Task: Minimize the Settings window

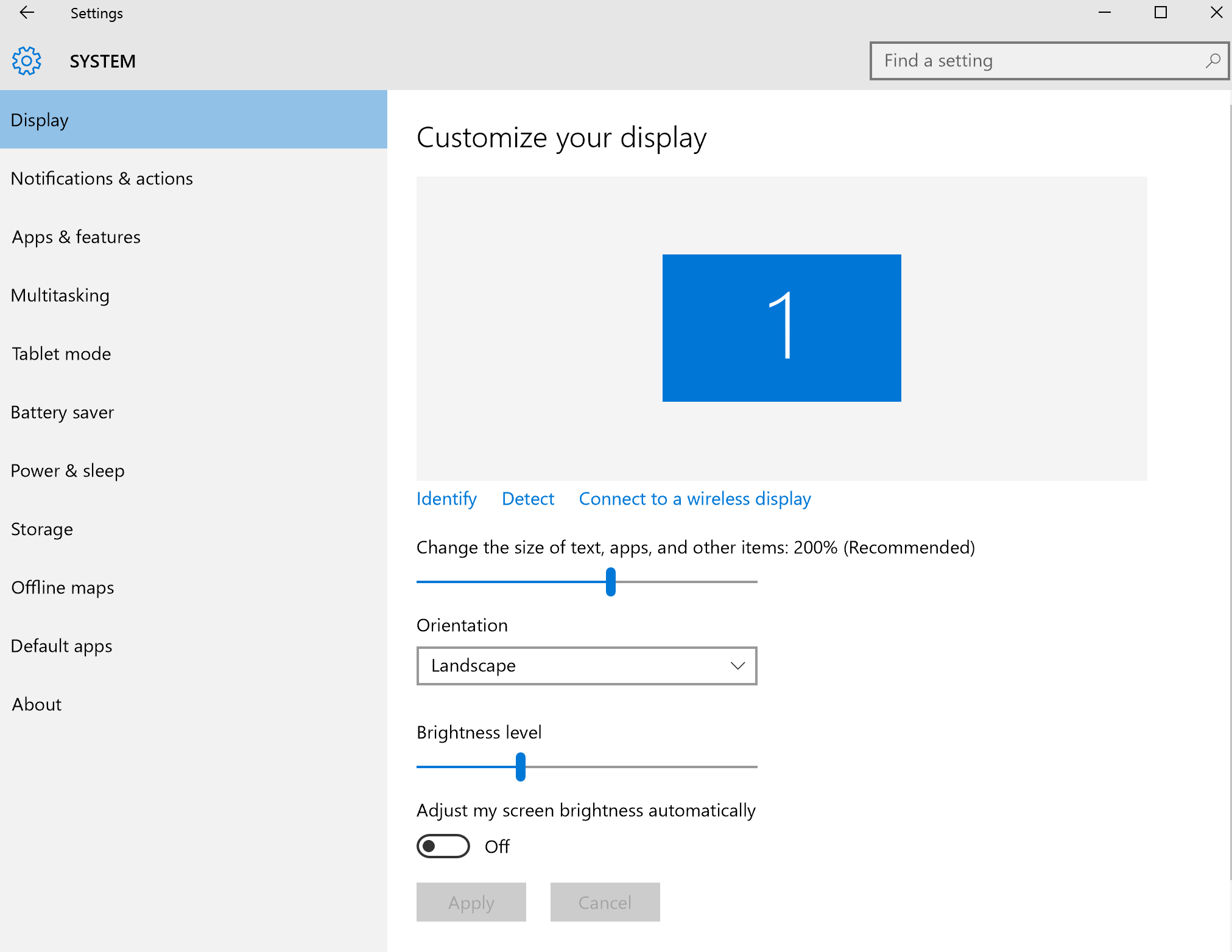Action: click(1105, 13)
